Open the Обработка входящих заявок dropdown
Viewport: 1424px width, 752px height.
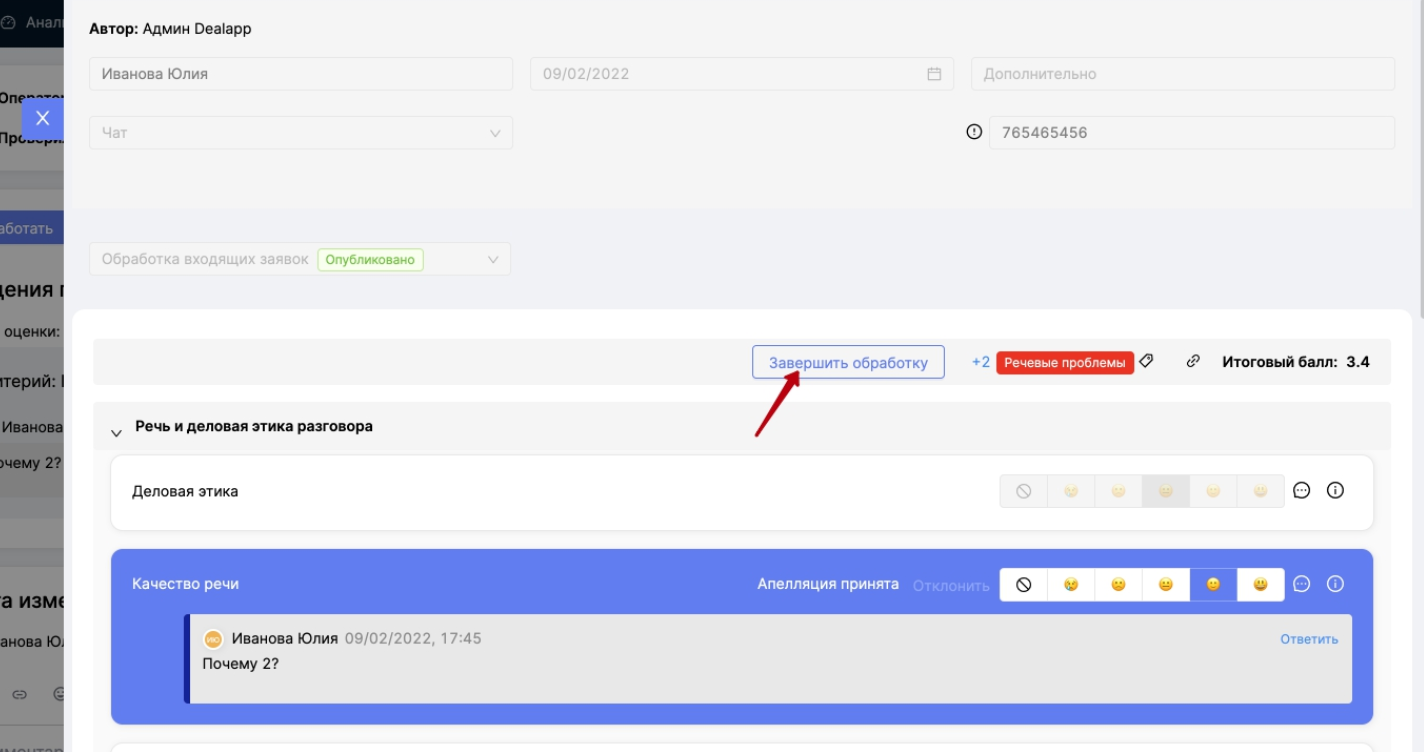point(300,260)
